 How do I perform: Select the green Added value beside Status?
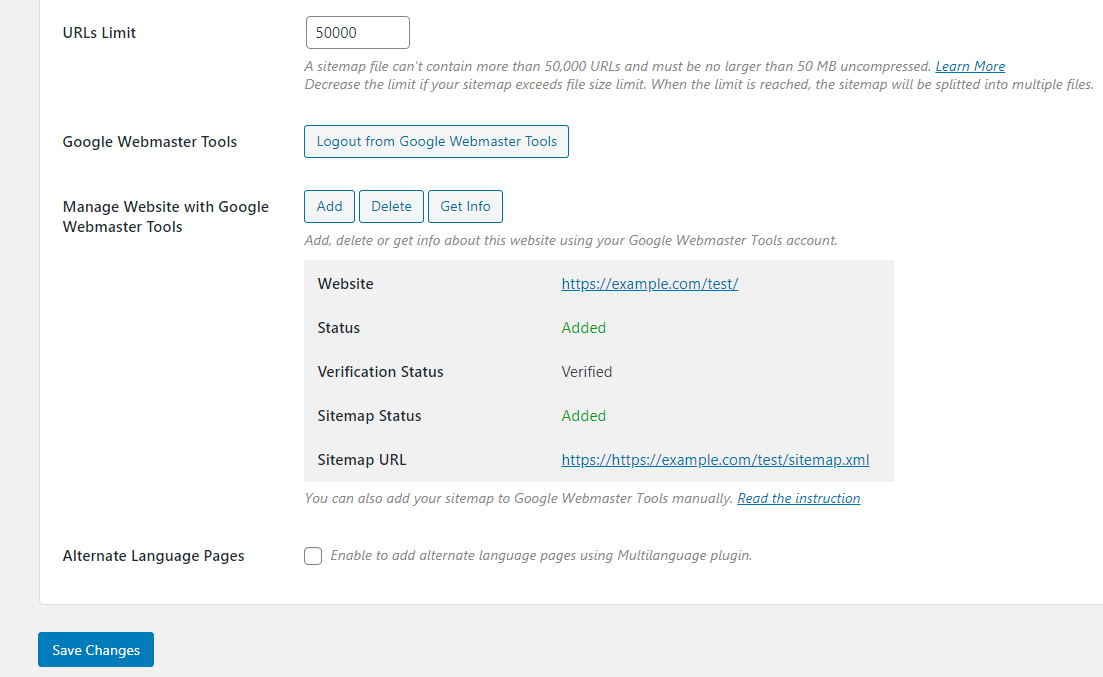tap(583, 328)
